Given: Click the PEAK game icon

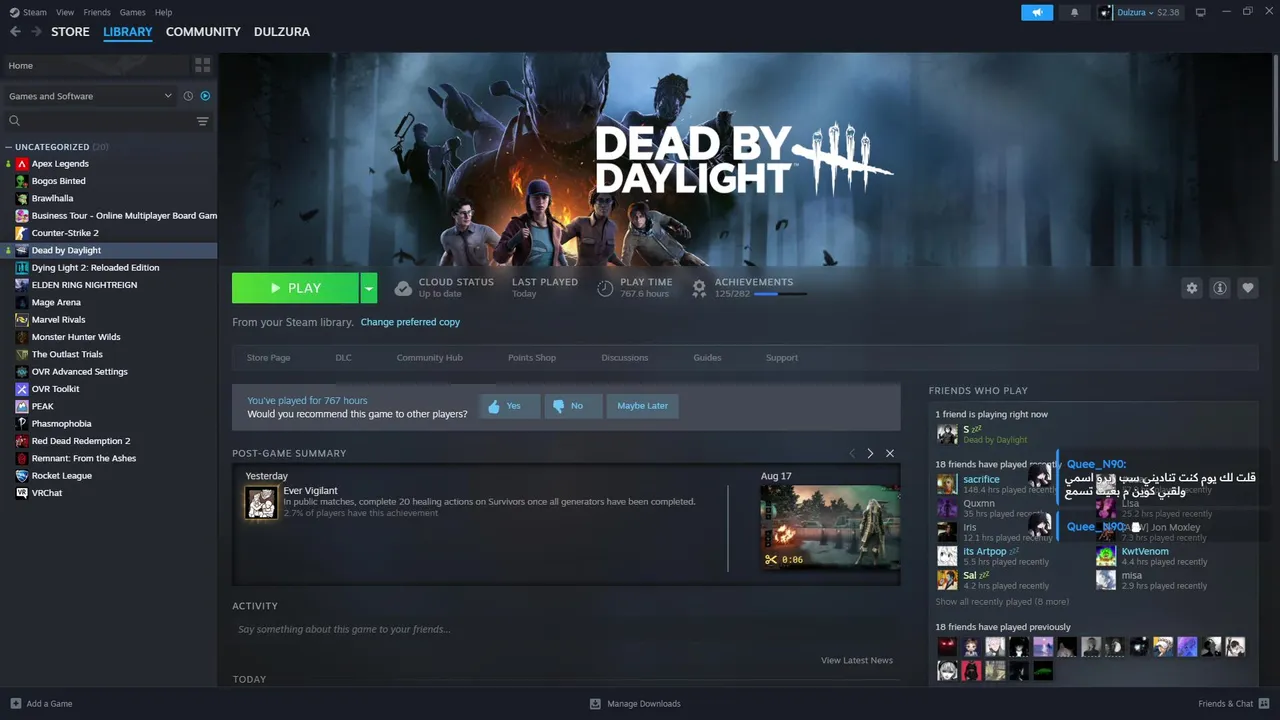Looking at the screenshot, I should 22,406.
